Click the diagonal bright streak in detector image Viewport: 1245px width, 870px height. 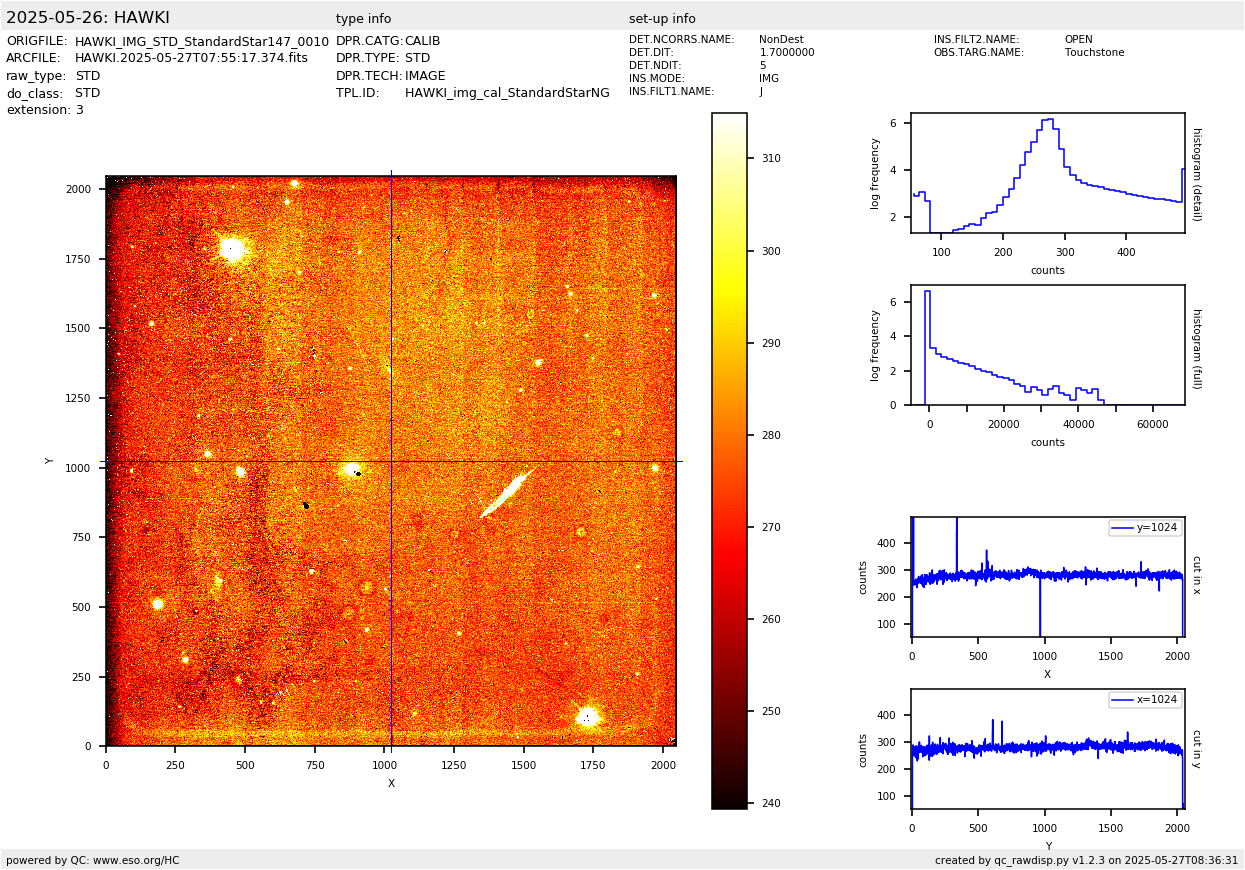click(509, 491)
